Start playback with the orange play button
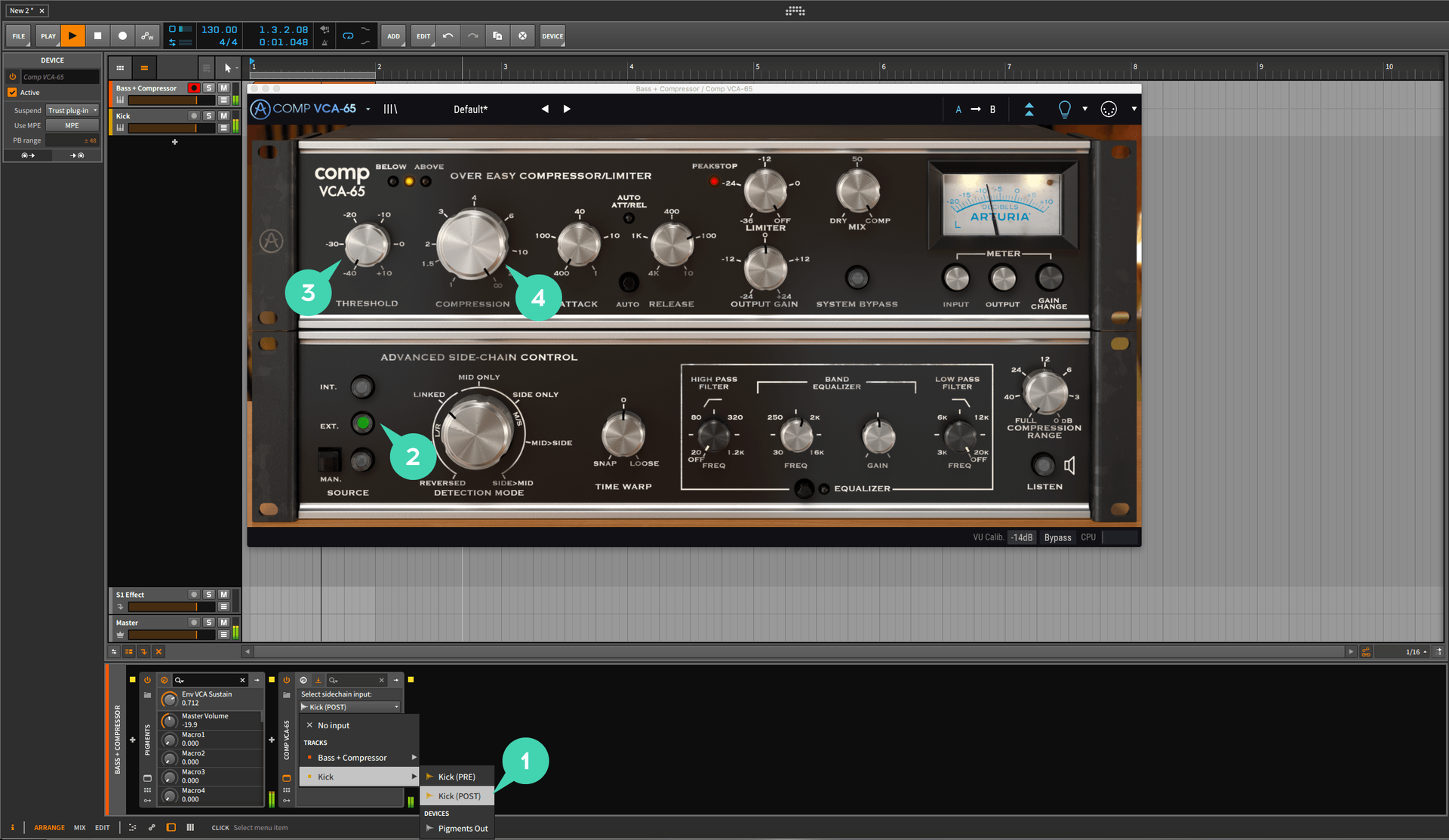The height and width of the screenshot is (840, 1449). coord(72,35)
